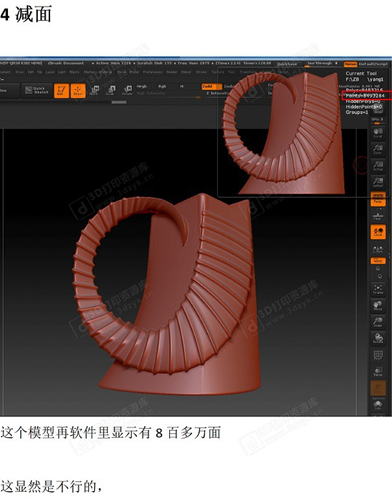Toggle the Mrgb channel button
This screenshot has height=500, width=392.
[x=142, y=87]
